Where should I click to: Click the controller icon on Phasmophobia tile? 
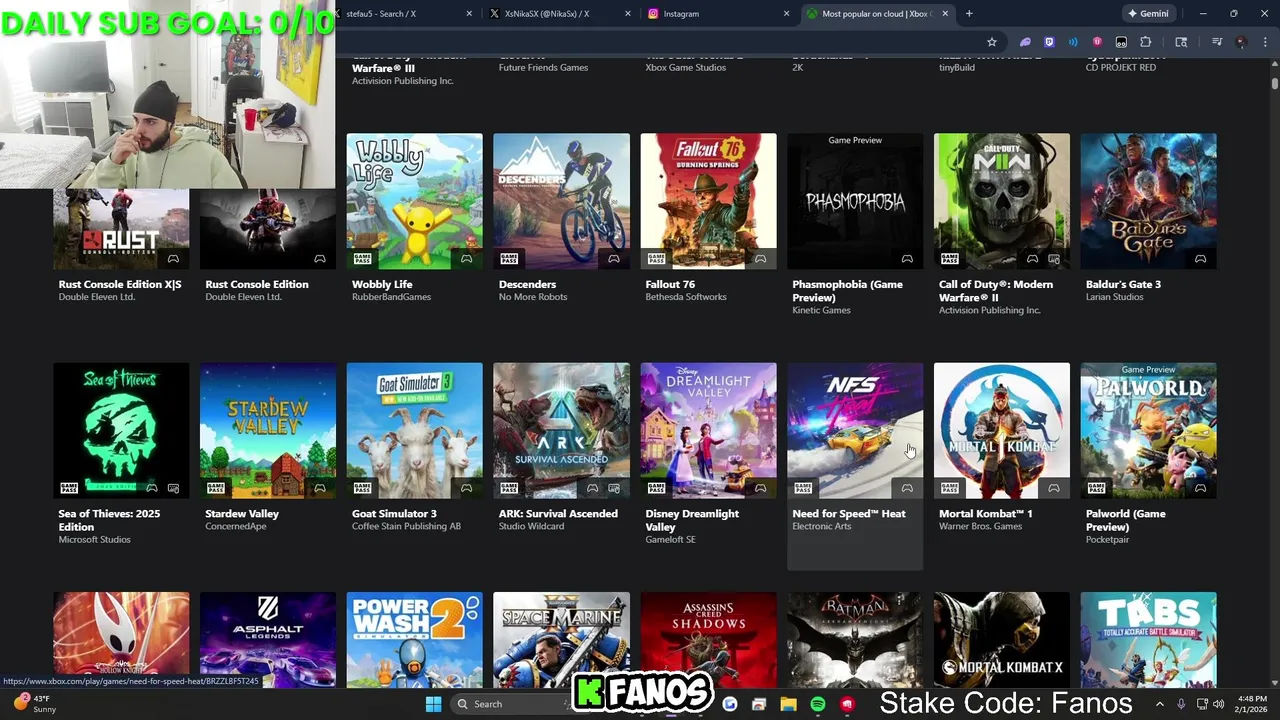pos(907,259)
